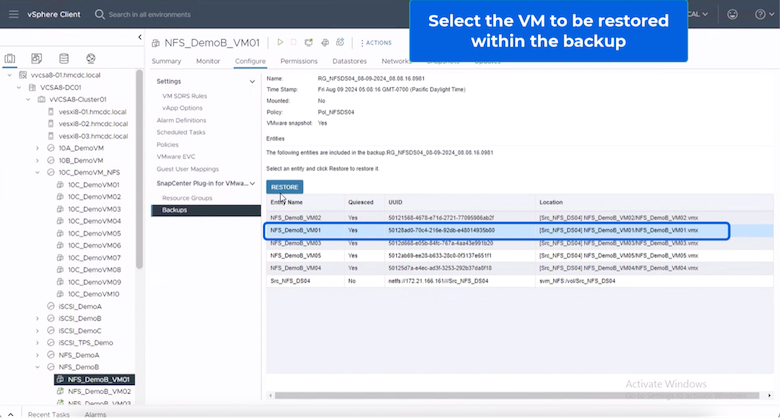Click the vVCSA8-Cluster01 cluster icon
The width and height of the screenshot is (780, 420).
pos(42,100)
